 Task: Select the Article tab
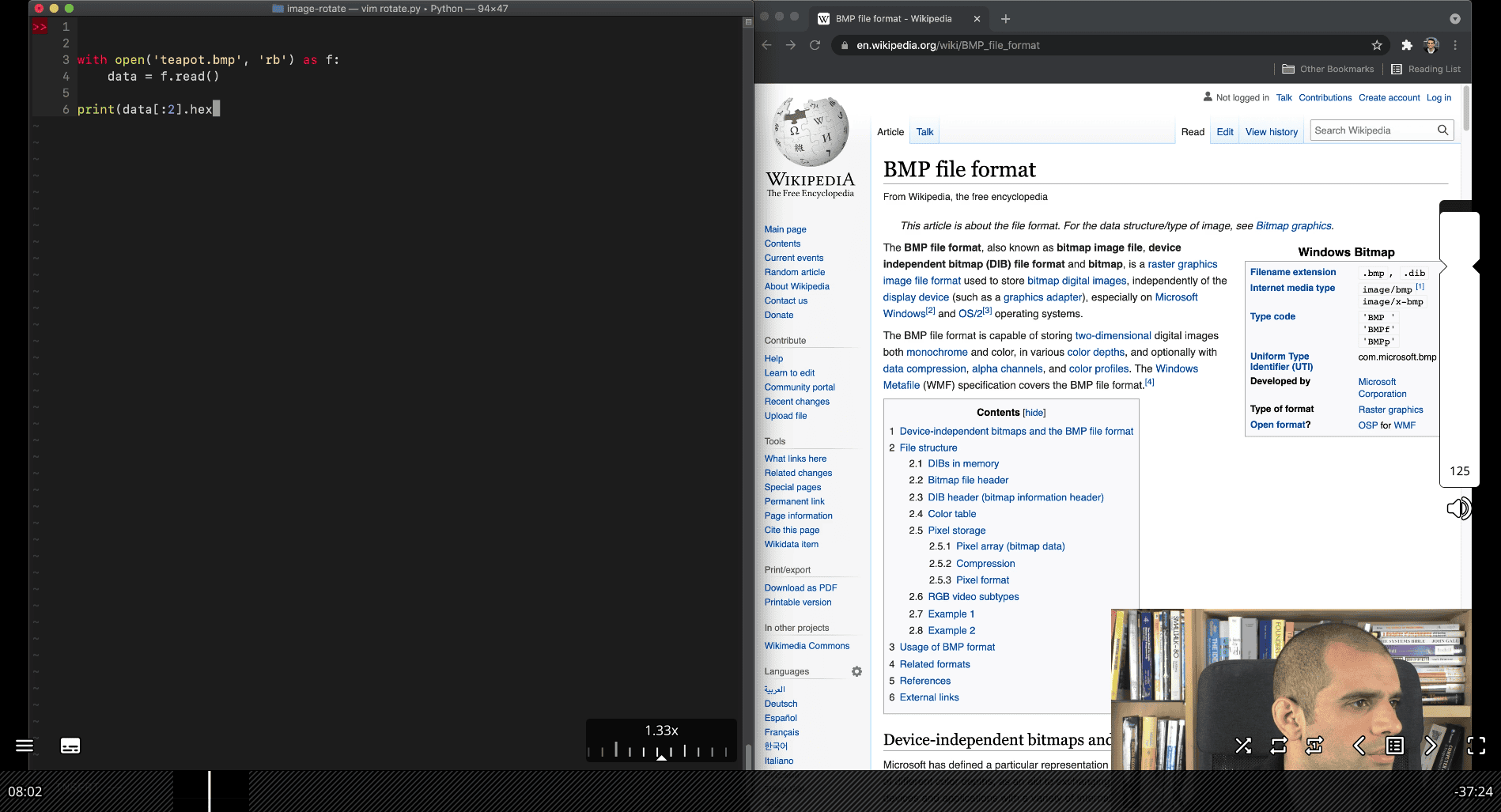(890, 132)
